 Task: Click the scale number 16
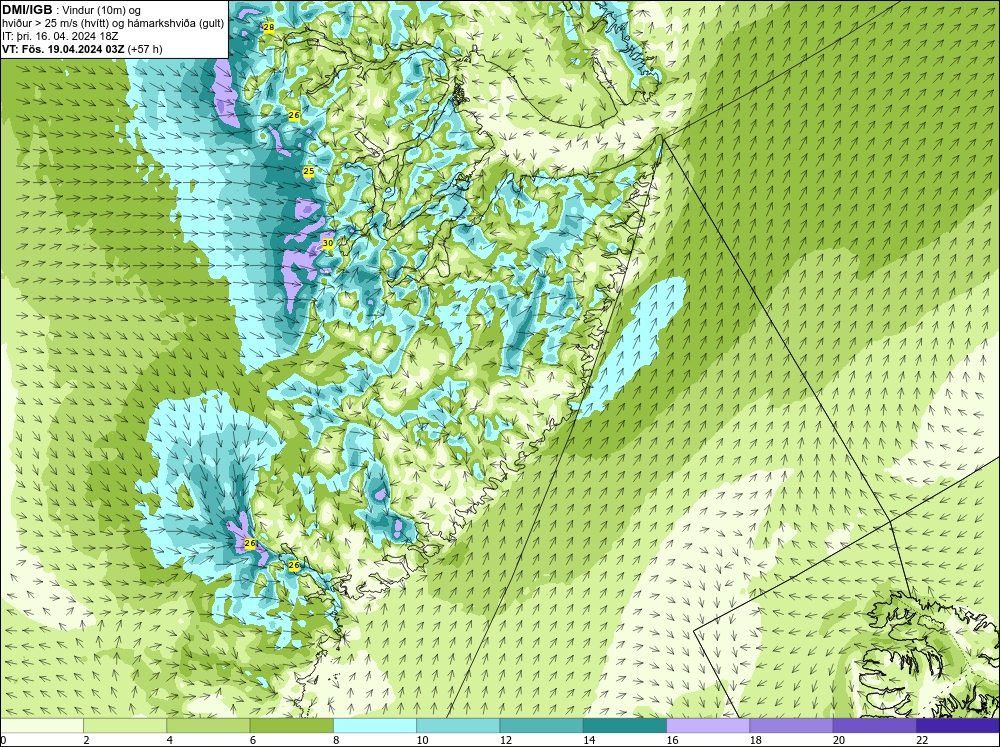click(x=672, y=740)
